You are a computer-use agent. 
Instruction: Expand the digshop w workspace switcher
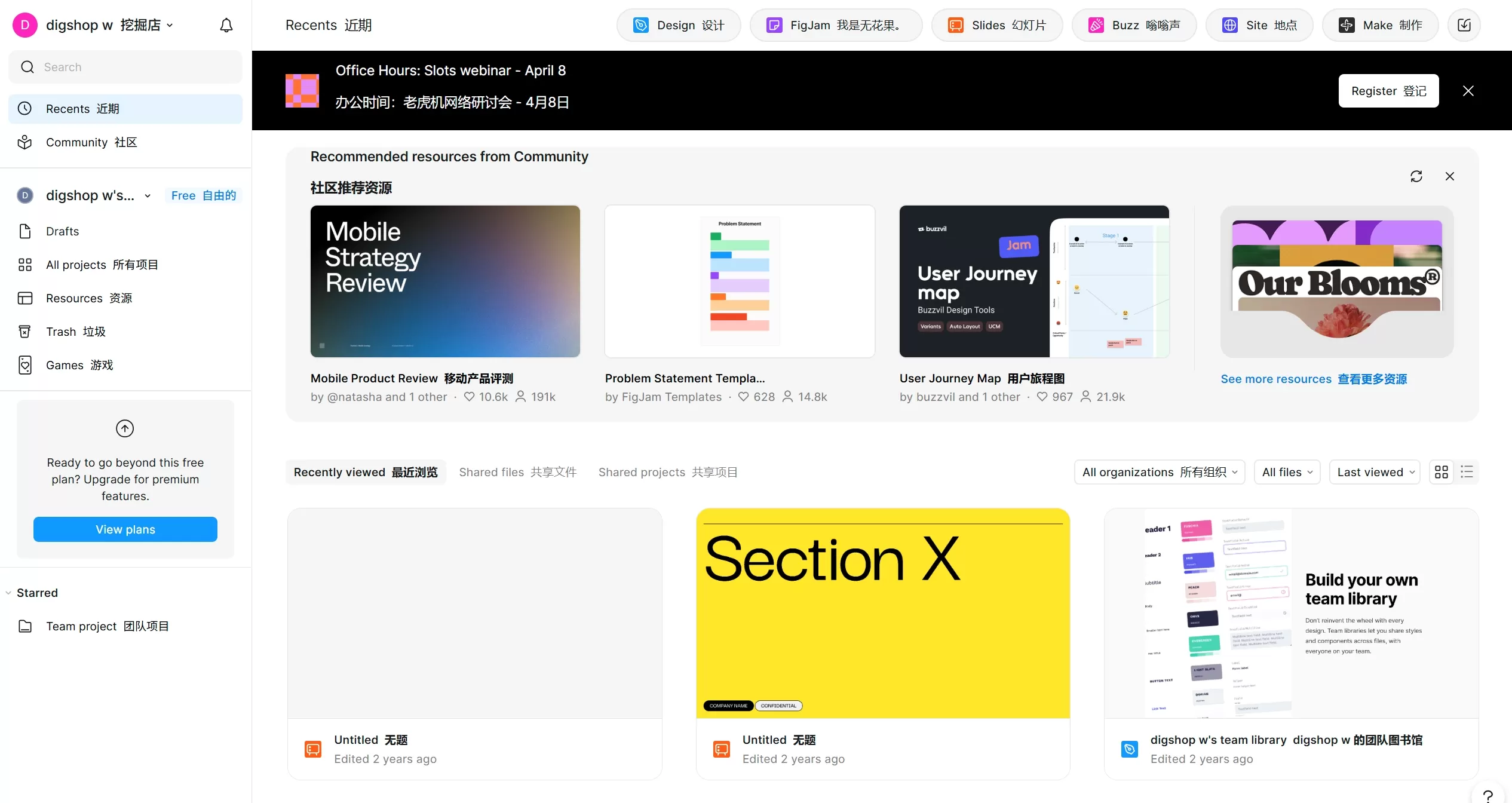111,25
